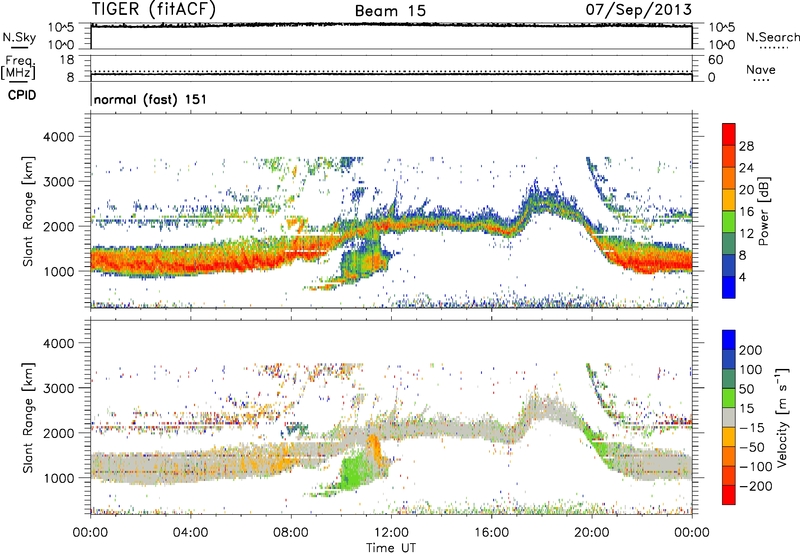Click the red bottom segment of the velocity colorbar
Viewport: 800px width, 554px height.
tap(729, 495)
